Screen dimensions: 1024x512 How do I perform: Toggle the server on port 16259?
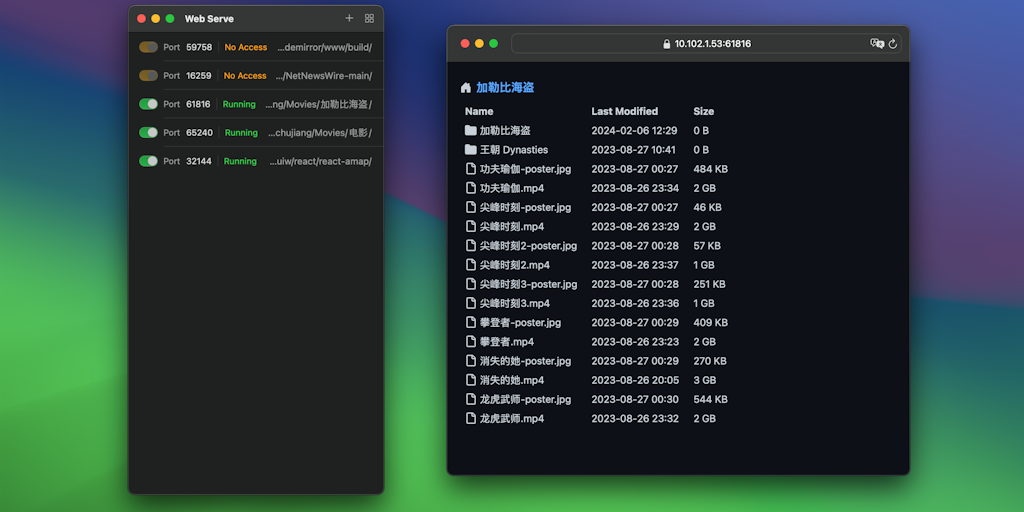(148, 75)
